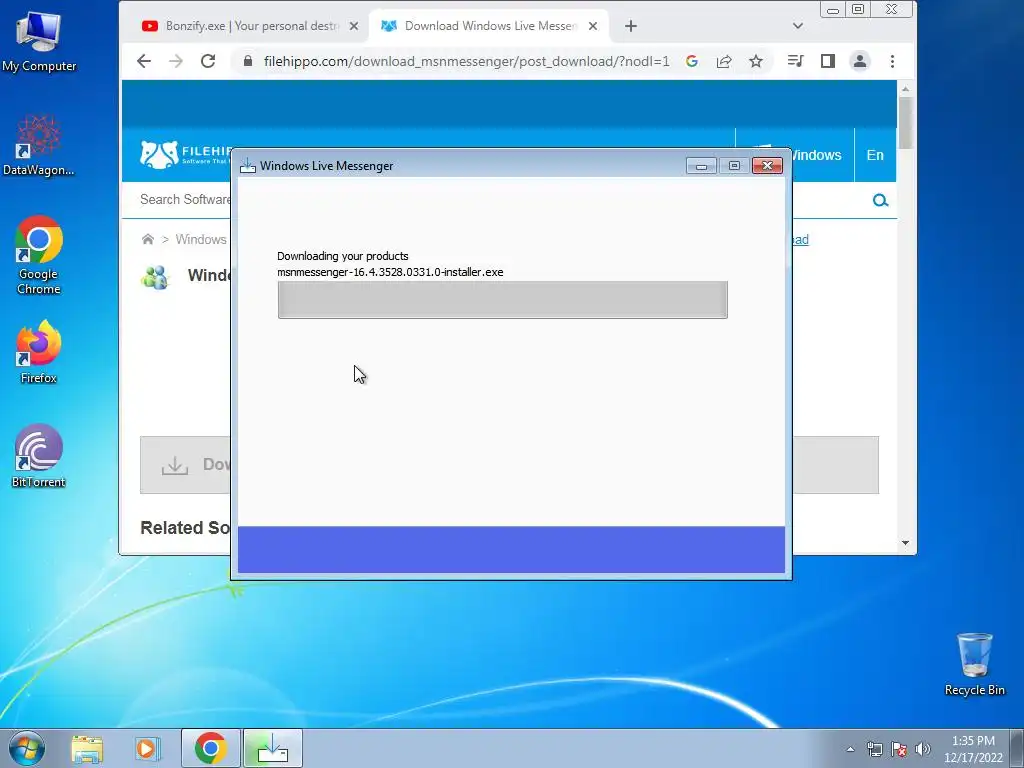Click the page's vertical scrollbar thumb
Viewport: 1024px width, 768px height.
click(x=905, y=123)
